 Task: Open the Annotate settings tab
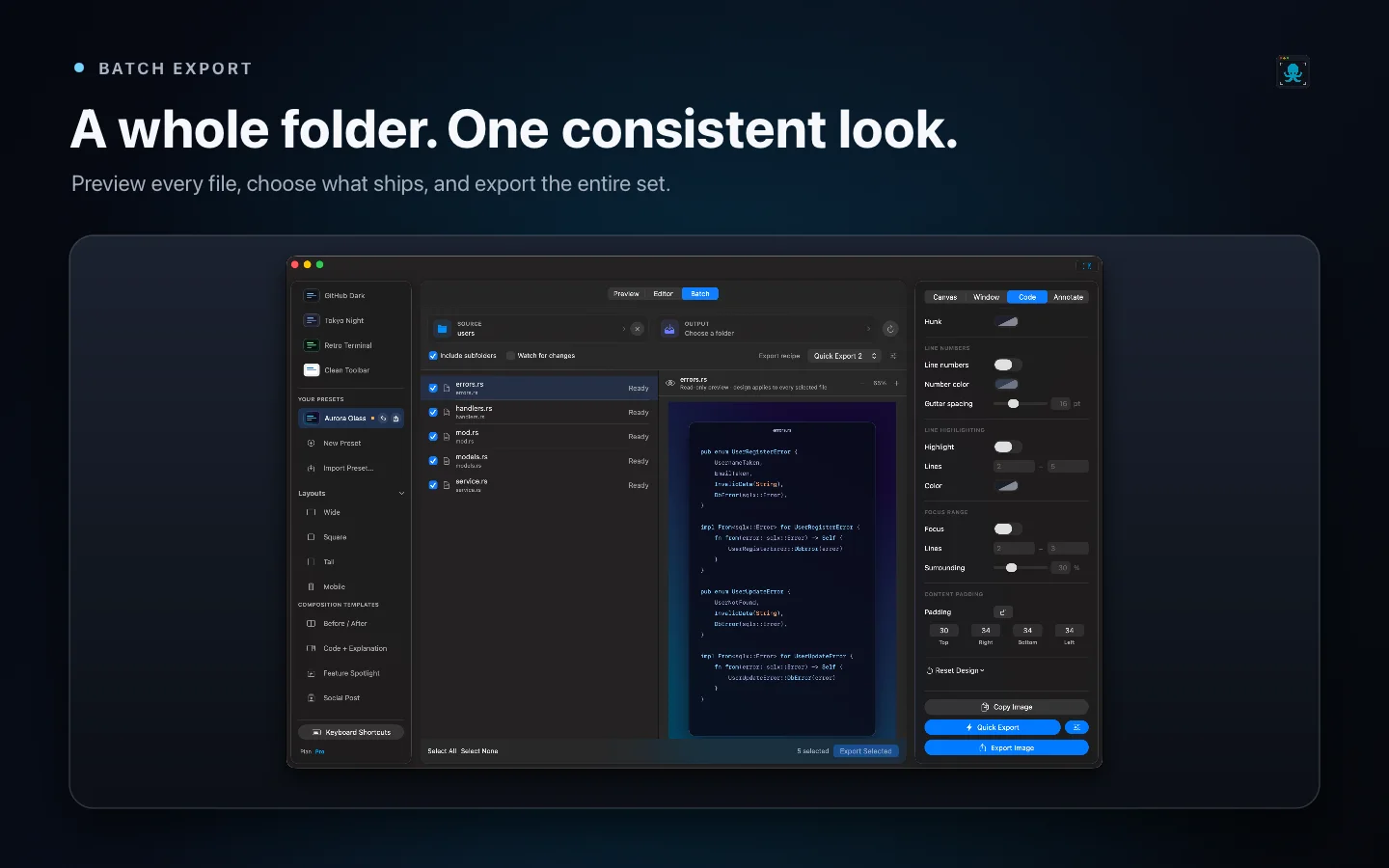(1068, 297)
